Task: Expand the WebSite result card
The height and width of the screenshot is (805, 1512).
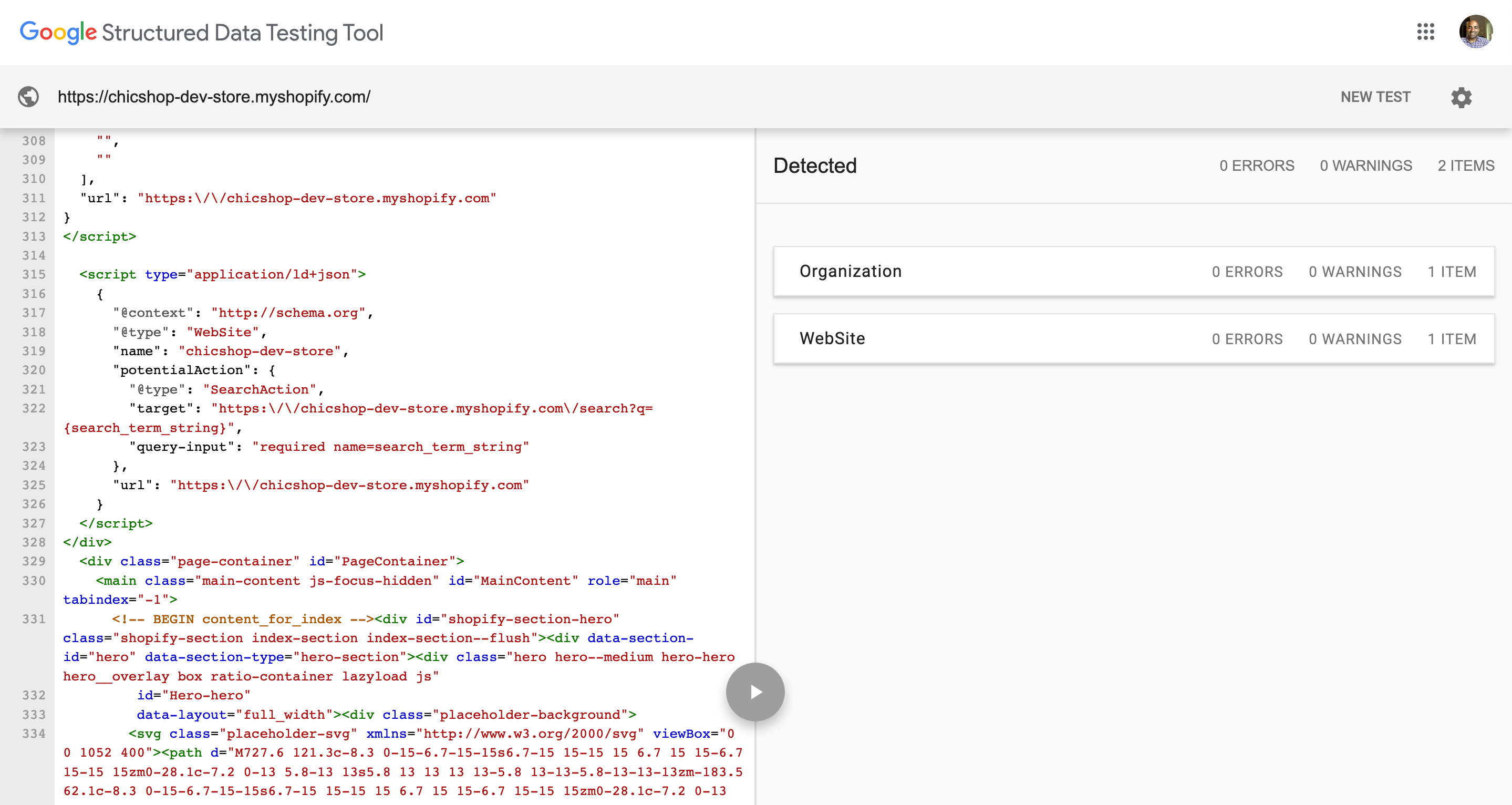Action: pyautogui.click(x=1133, y=338)
